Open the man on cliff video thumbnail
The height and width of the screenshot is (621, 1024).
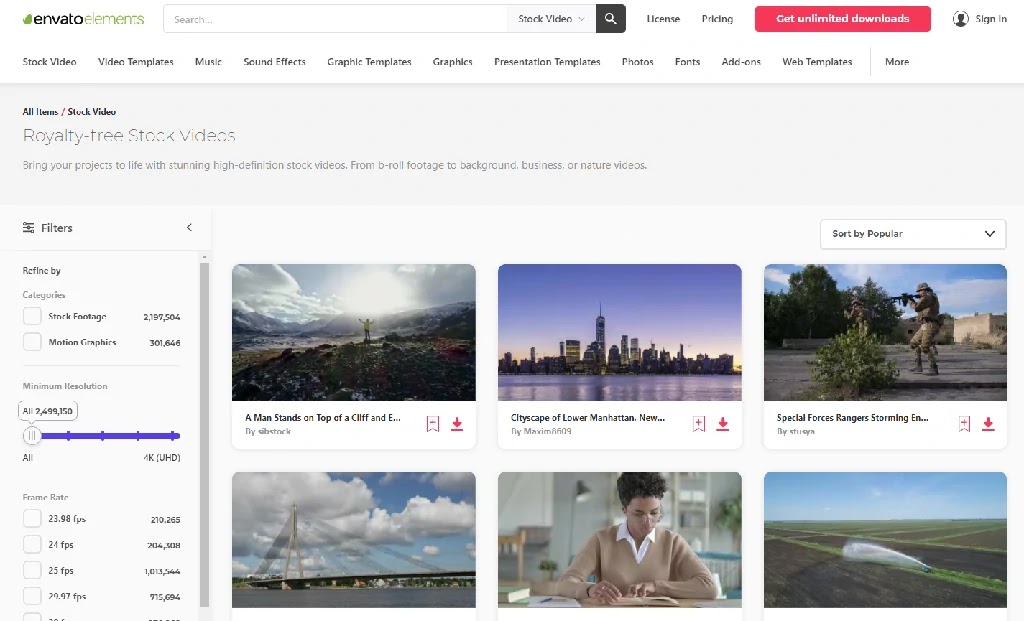(353, 332)
